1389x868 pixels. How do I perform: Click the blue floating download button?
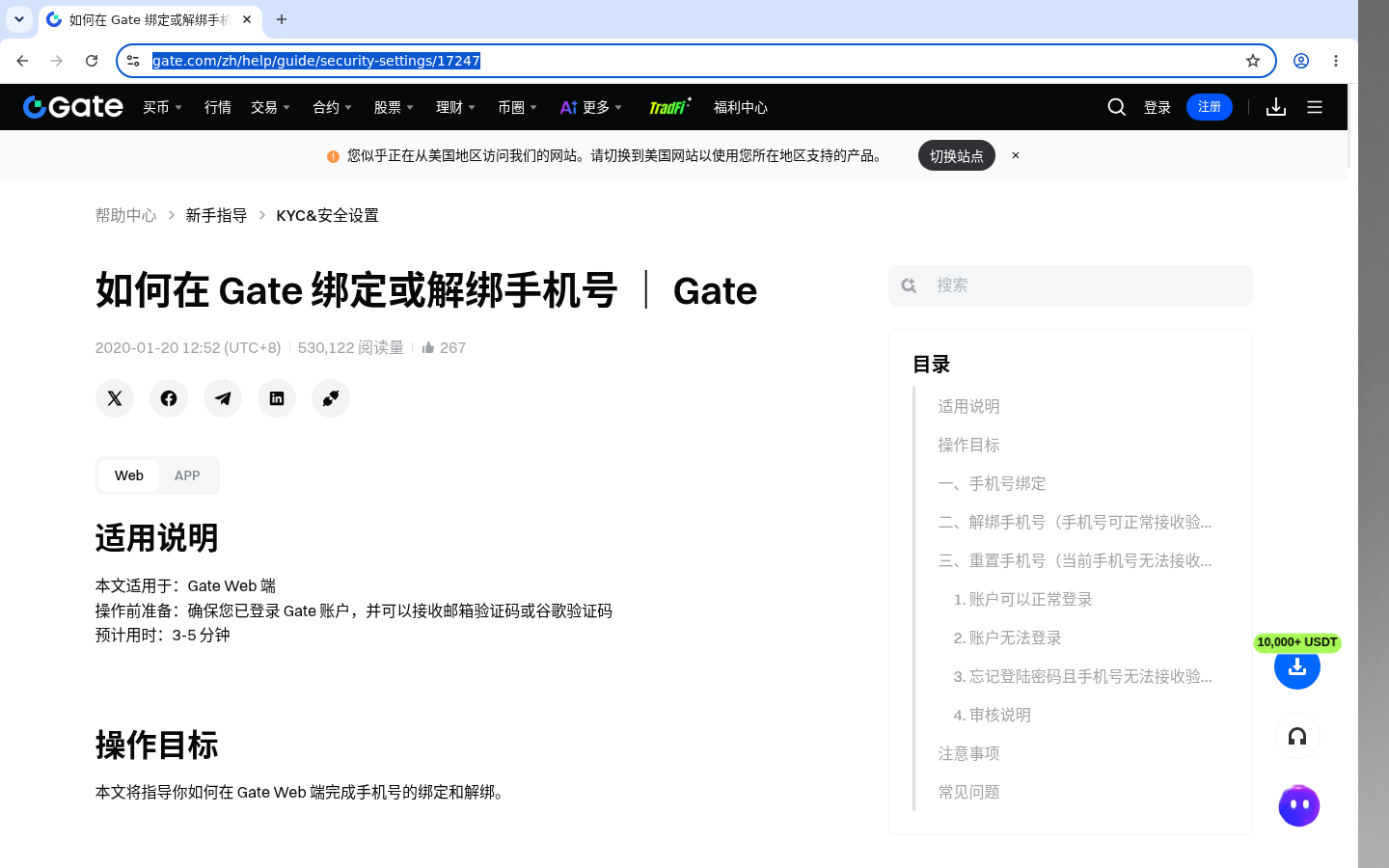click(x=1297, y=666)
